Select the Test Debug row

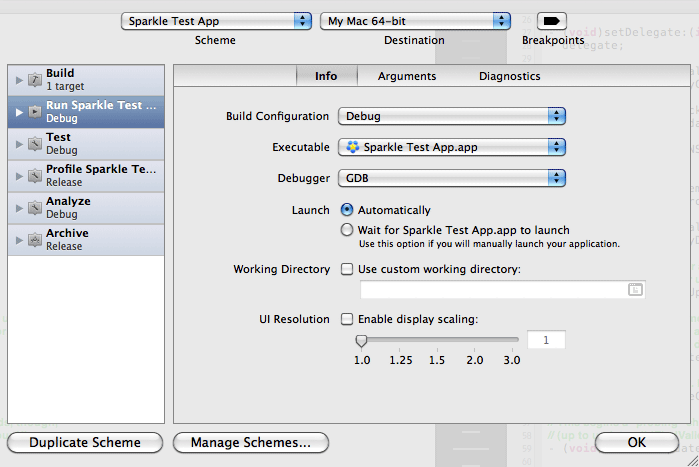click(86, 144)
